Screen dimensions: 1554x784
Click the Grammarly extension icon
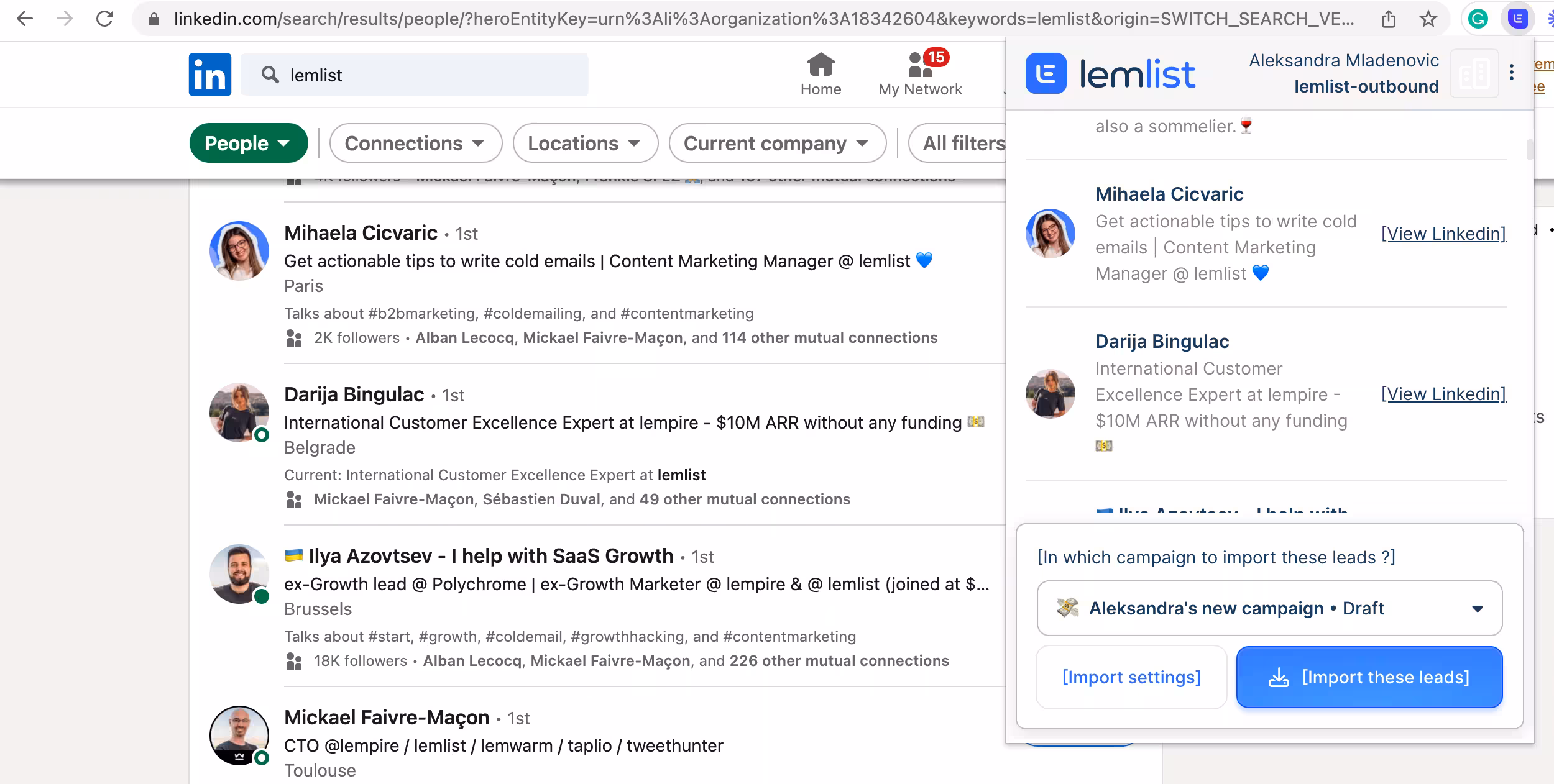pyautogui.click(x=1478, y=19)
